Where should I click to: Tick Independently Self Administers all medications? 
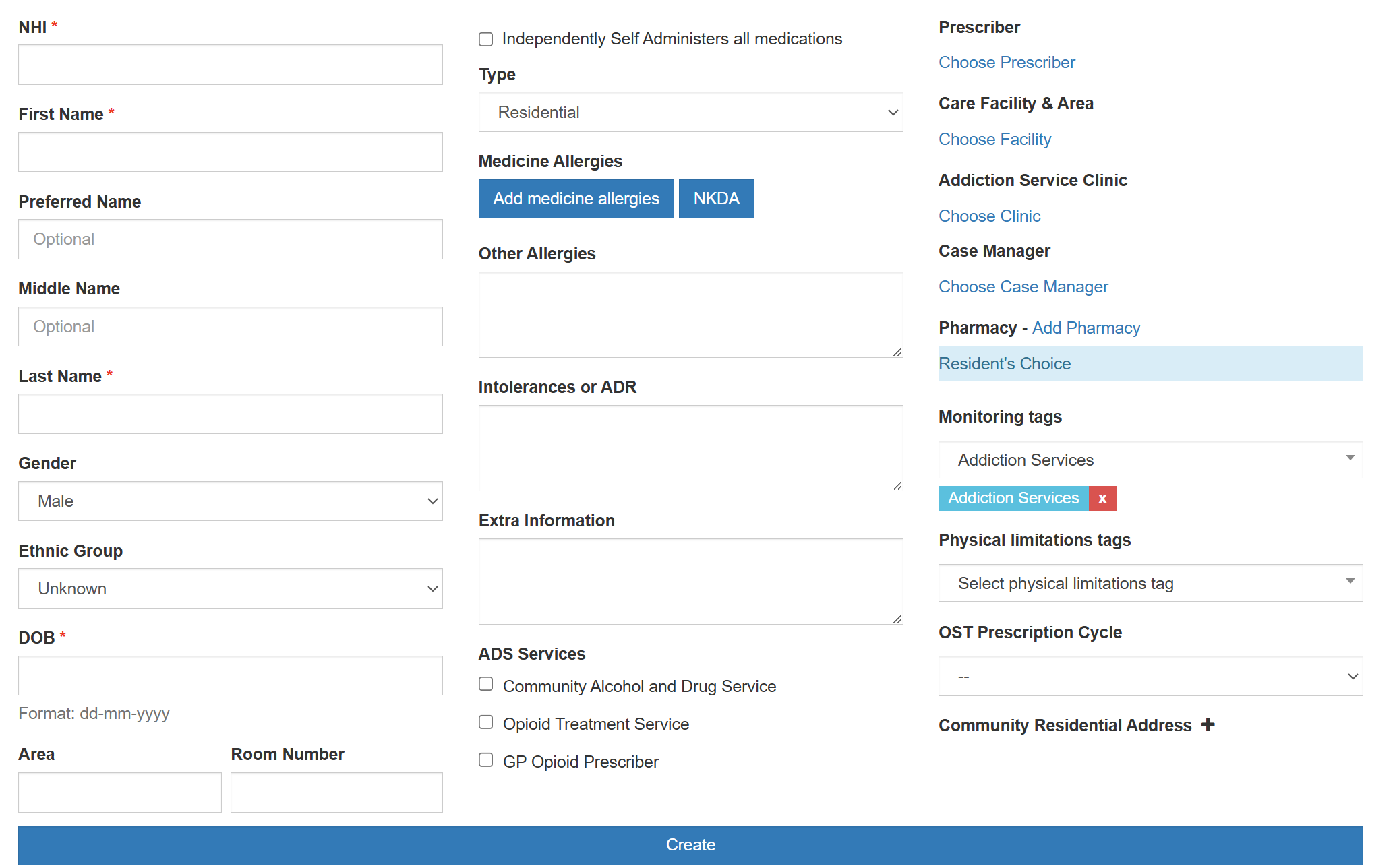click(485, 40)
